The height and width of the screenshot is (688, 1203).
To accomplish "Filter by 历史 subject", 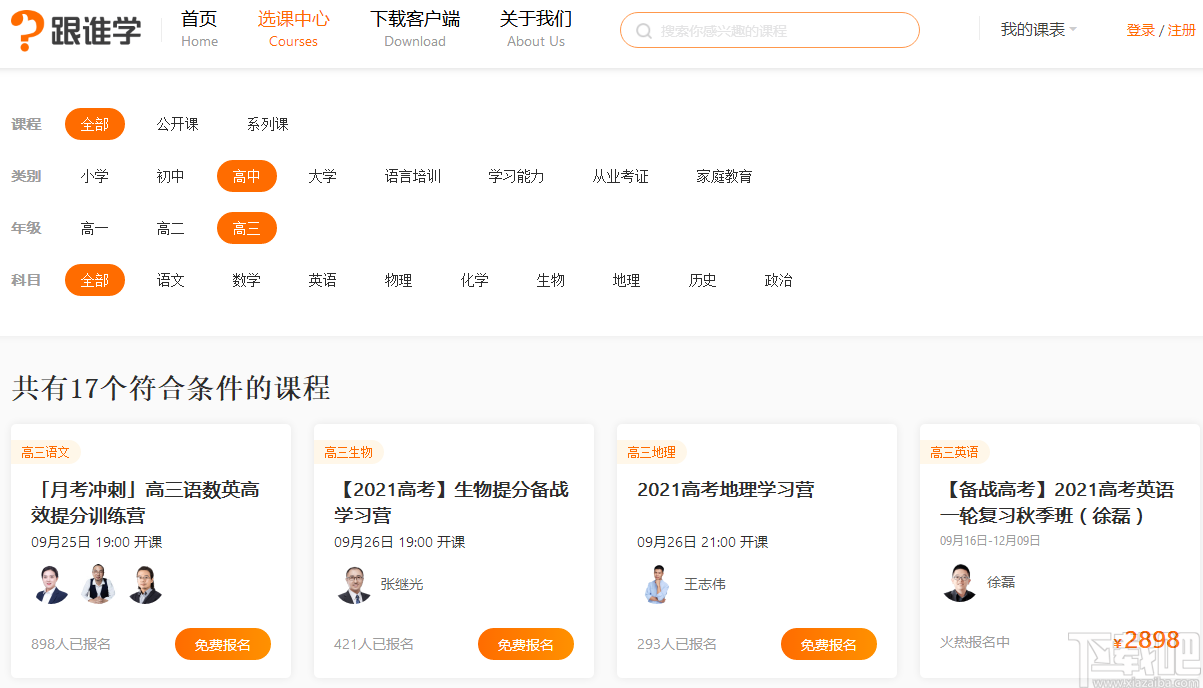I will 703,280.
